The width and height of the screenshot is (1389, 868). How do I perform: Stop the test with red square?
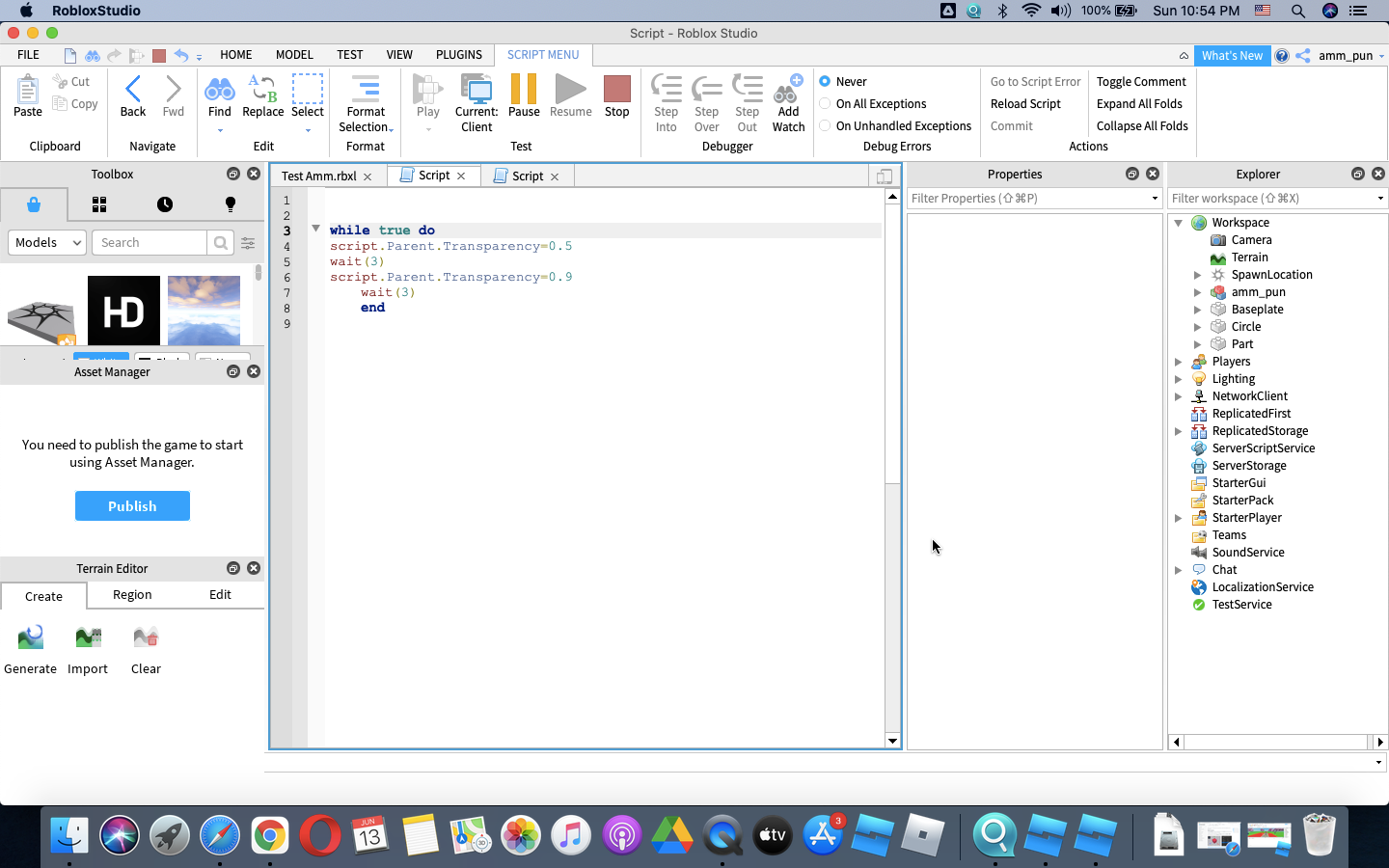tap(617, 89)
